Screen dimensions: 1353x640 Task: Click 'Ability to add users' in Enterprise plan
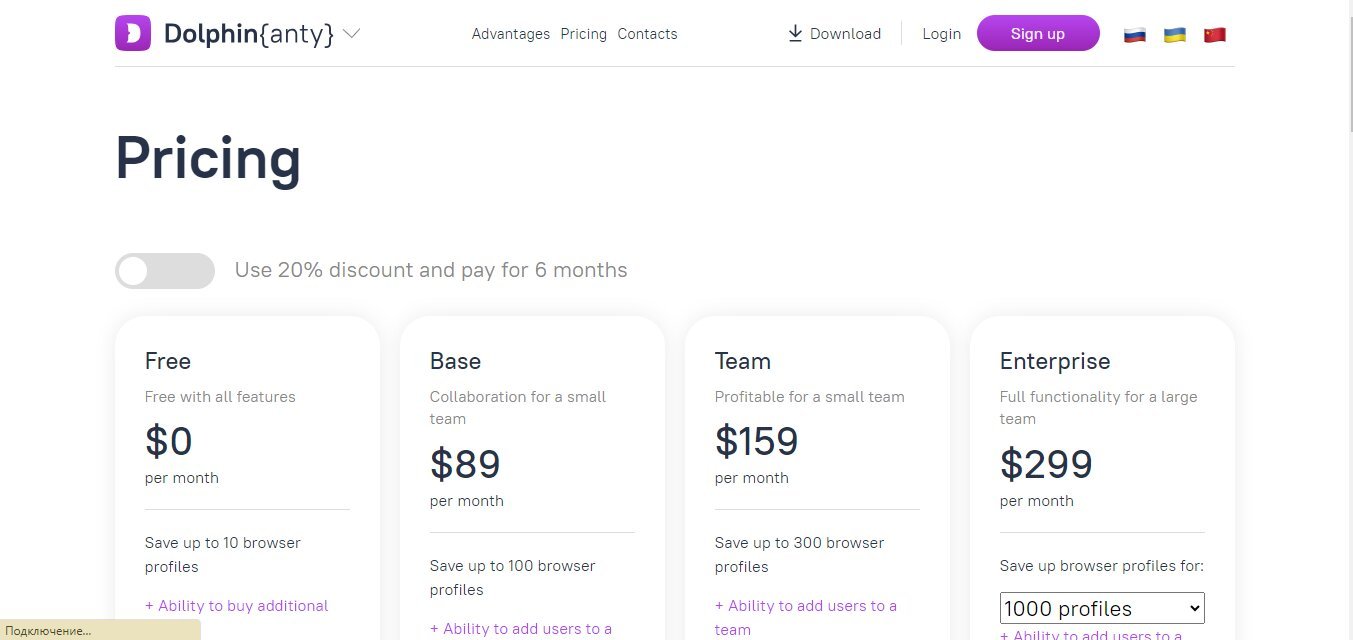click(1091, 634)
